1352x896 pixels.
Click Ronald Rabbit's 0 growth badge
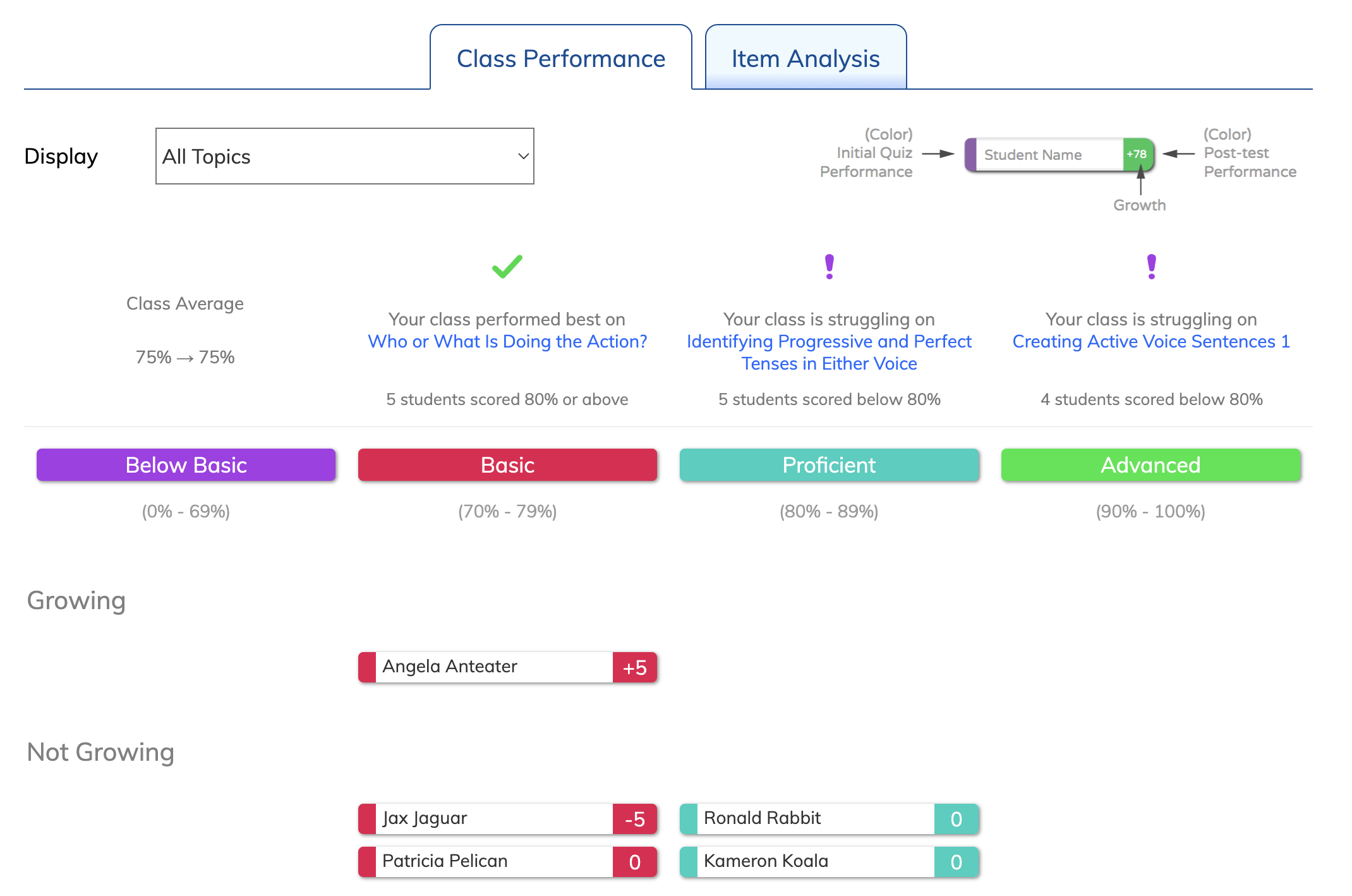[x=957, y=819]
